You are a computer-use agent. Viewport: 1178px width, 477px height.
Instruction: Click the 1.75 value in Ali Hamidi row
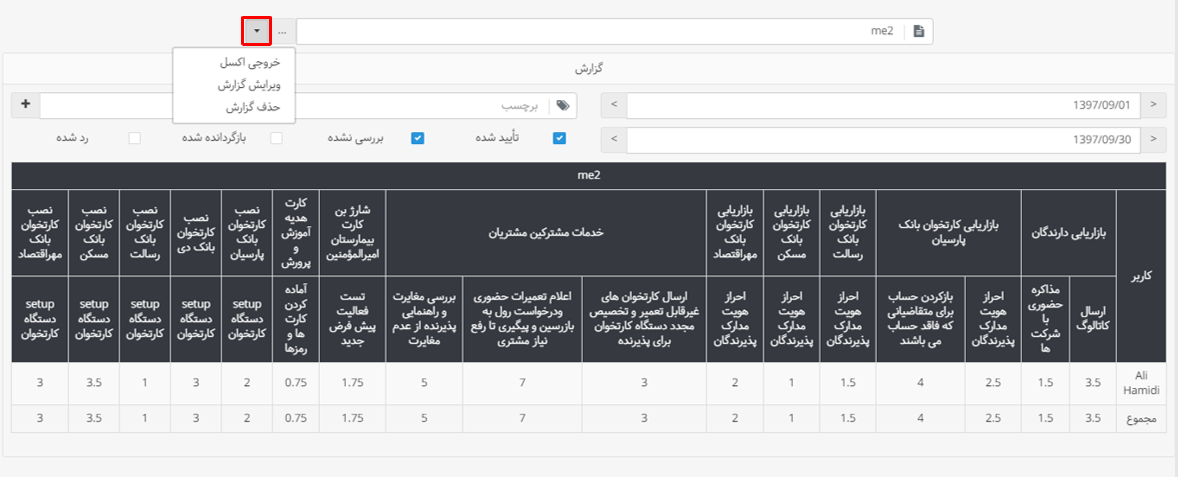point(352,383)
